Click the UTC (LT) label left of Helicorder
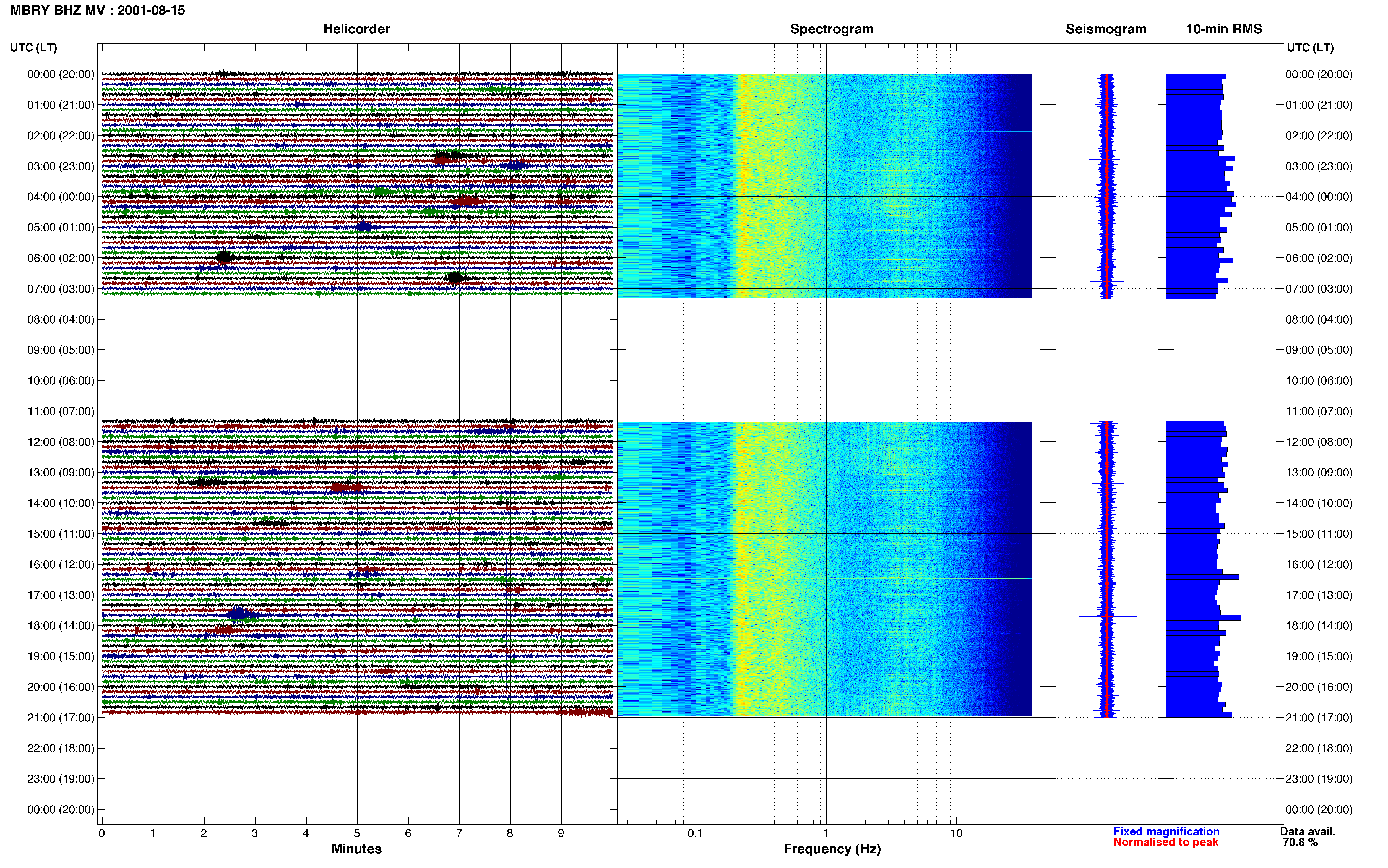Image resolution: width=1388 pixels, height=868 pixels. [34, 48]
